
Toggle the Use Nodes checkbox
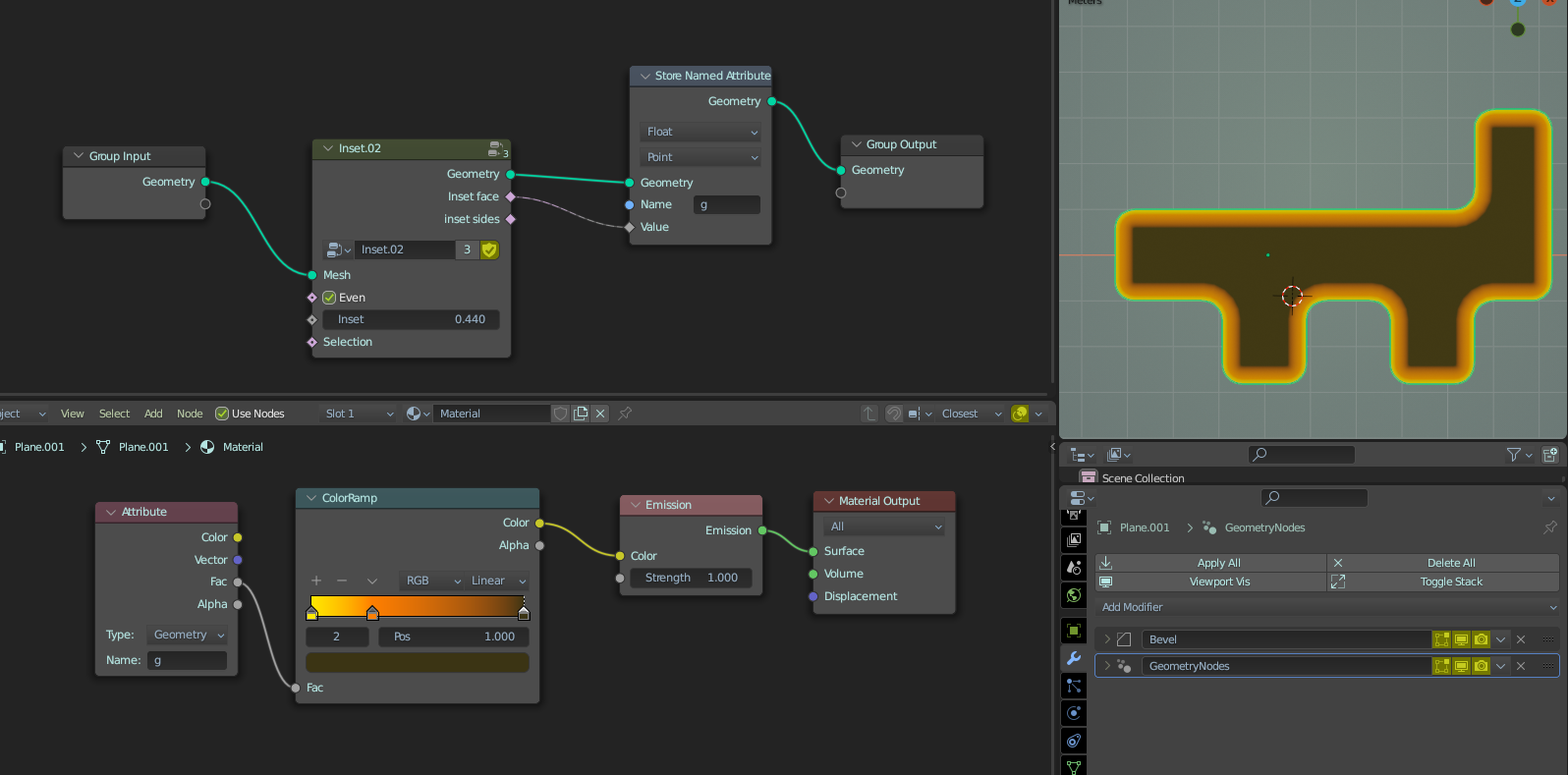pos(222,414)
